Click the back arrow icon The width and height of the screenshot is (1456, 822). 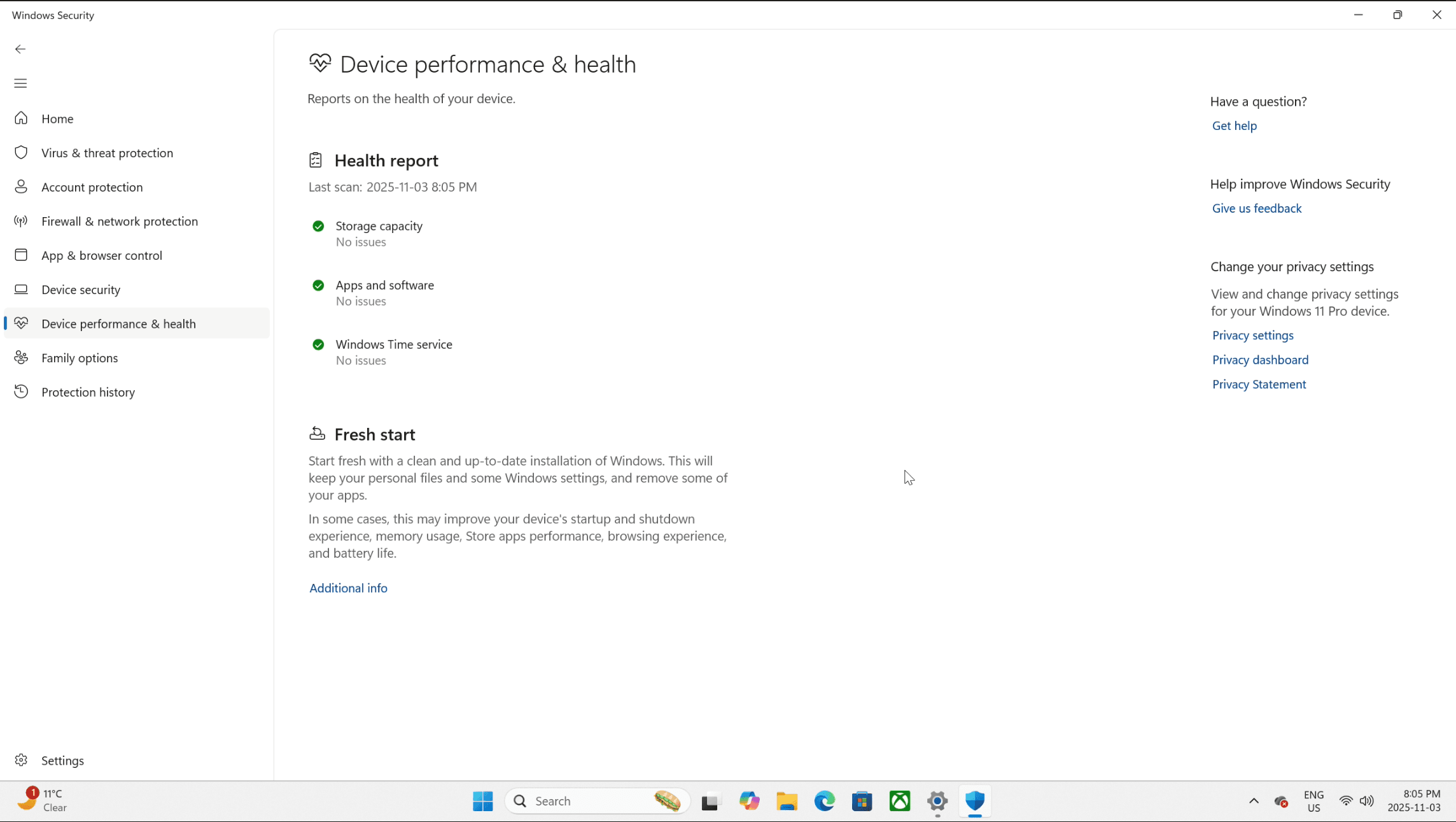20,49
